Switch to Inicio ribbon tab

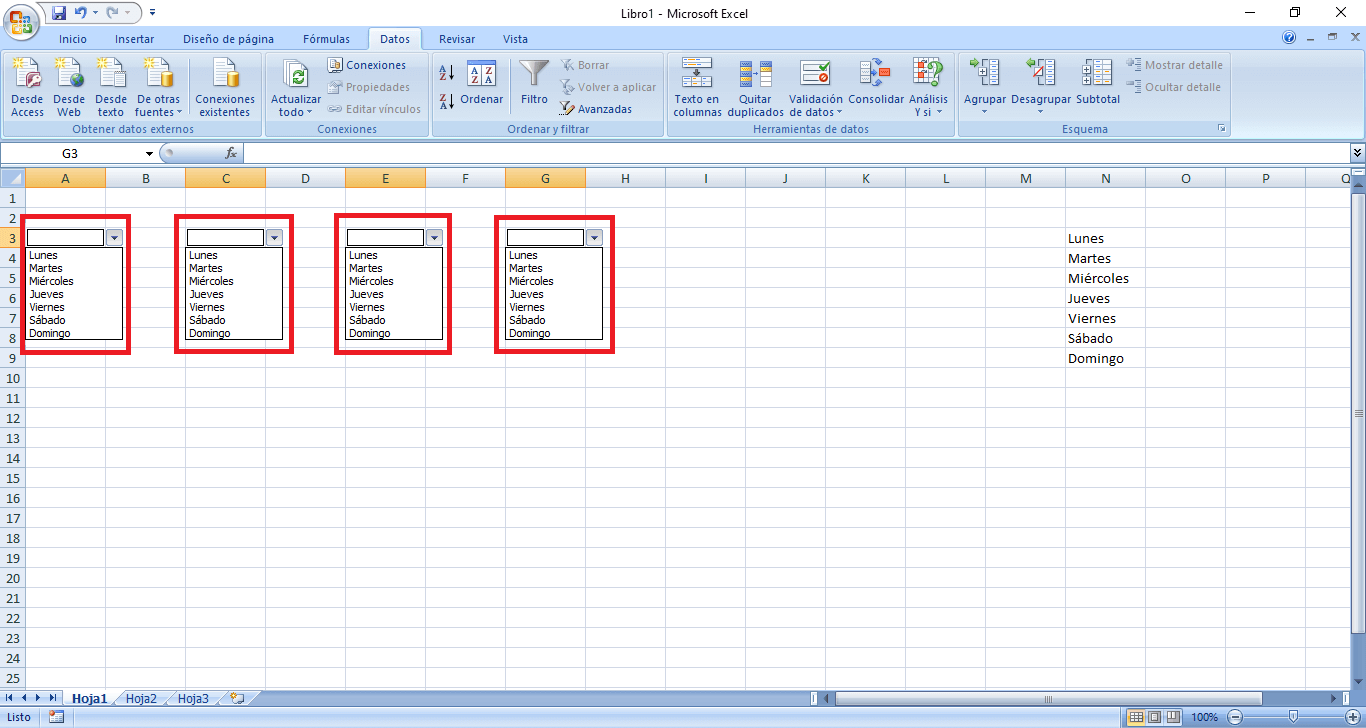click(73, 39)
